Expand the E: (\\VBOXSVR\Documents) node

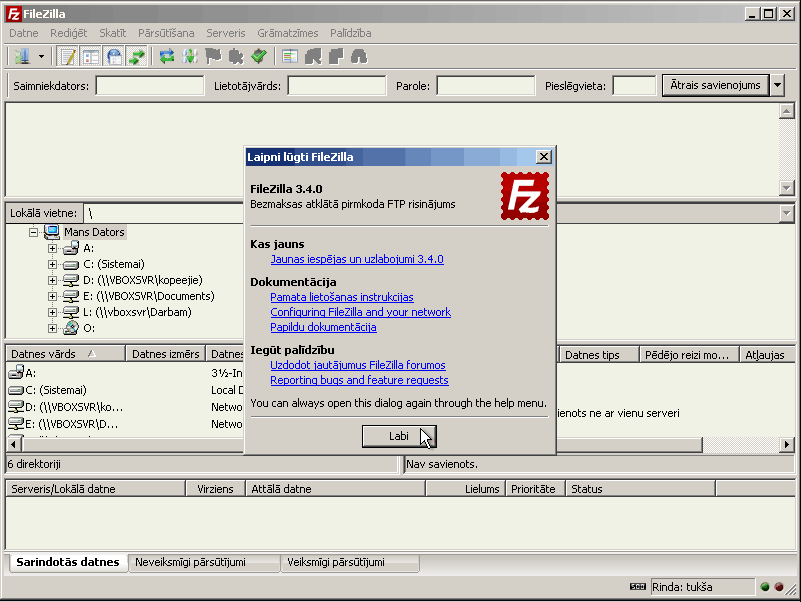(52, 296)
